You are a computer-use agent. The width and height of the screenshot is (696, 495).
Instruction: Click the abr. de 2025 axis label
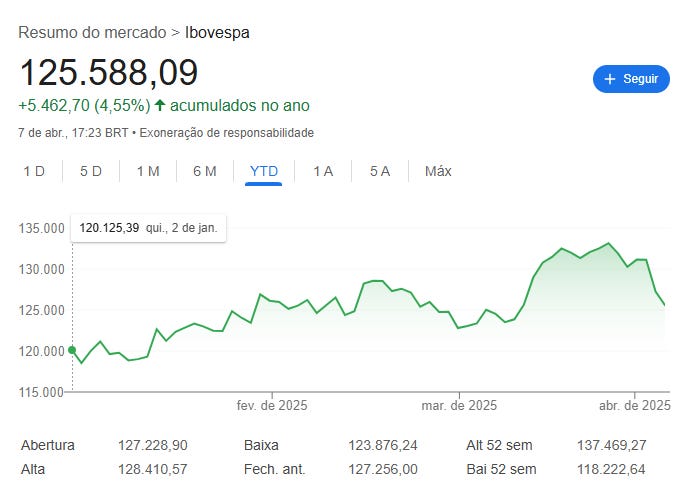634,405
